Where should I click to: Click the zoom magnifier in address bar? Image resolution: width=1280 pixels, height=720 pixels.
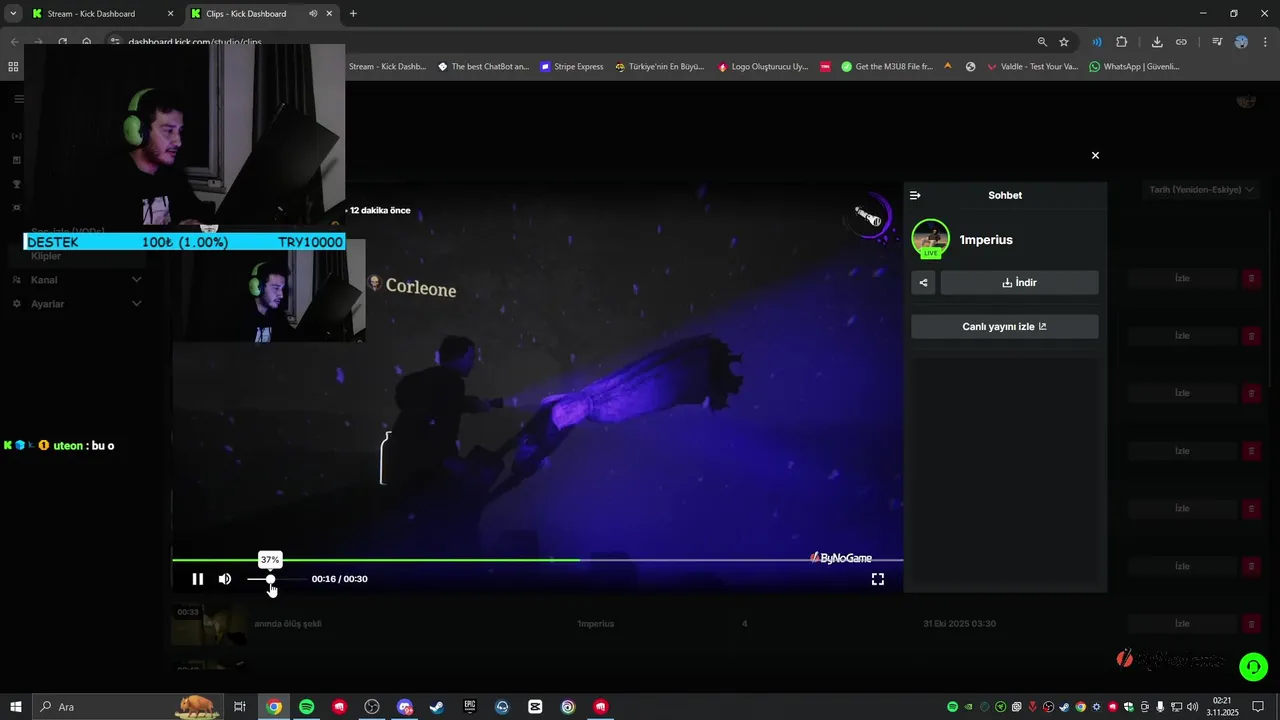tap(1042, 42)
